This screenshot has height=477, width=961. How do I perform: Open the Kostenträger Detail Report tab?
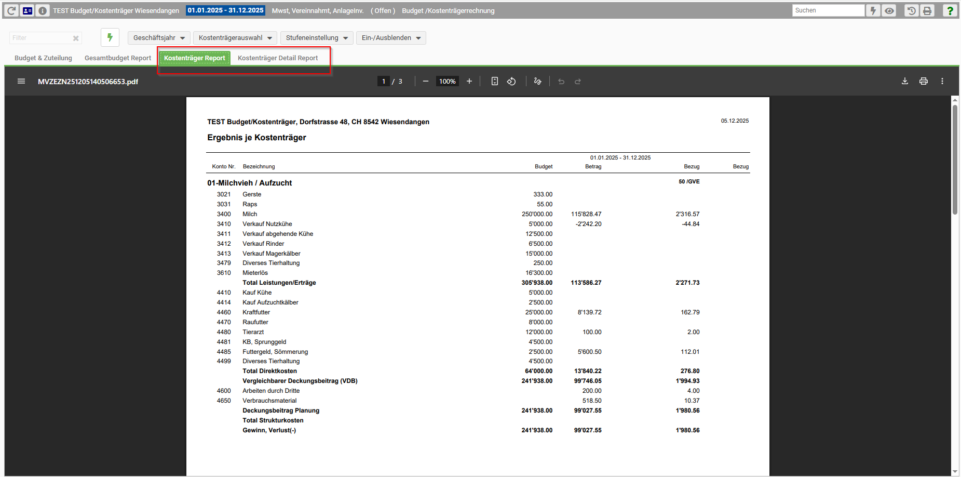[278, 58]
